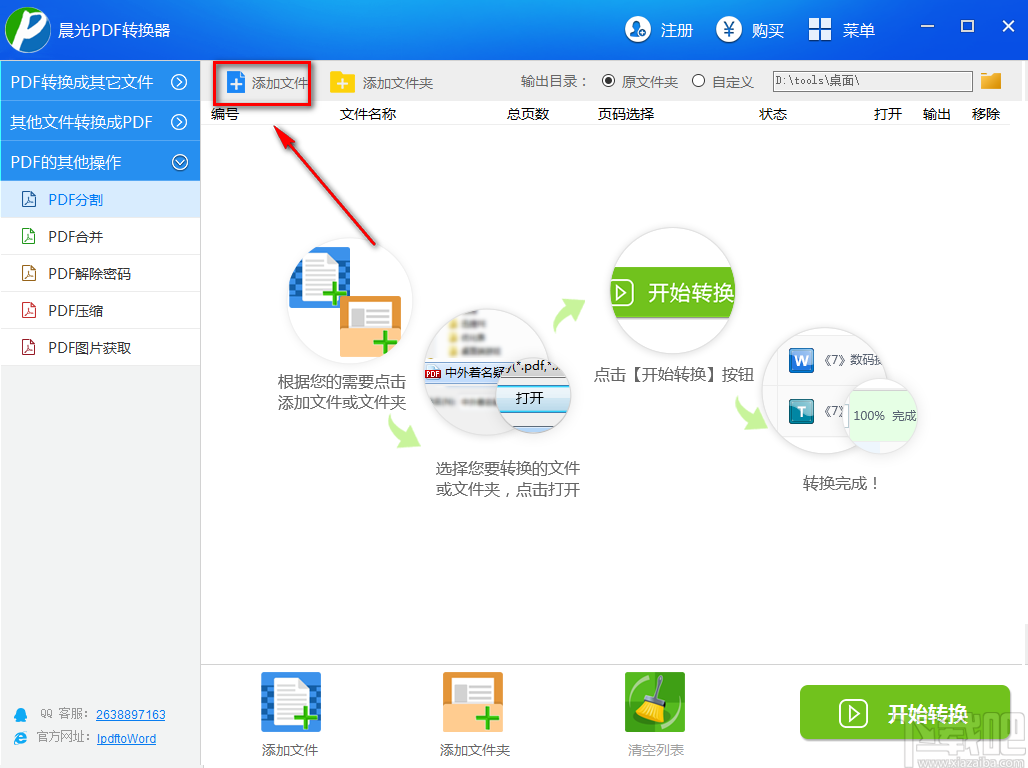Expand the PDF转换成其它文件 chevron
Viewport: 1028px width, 768px height.
[x=179, y=82]
